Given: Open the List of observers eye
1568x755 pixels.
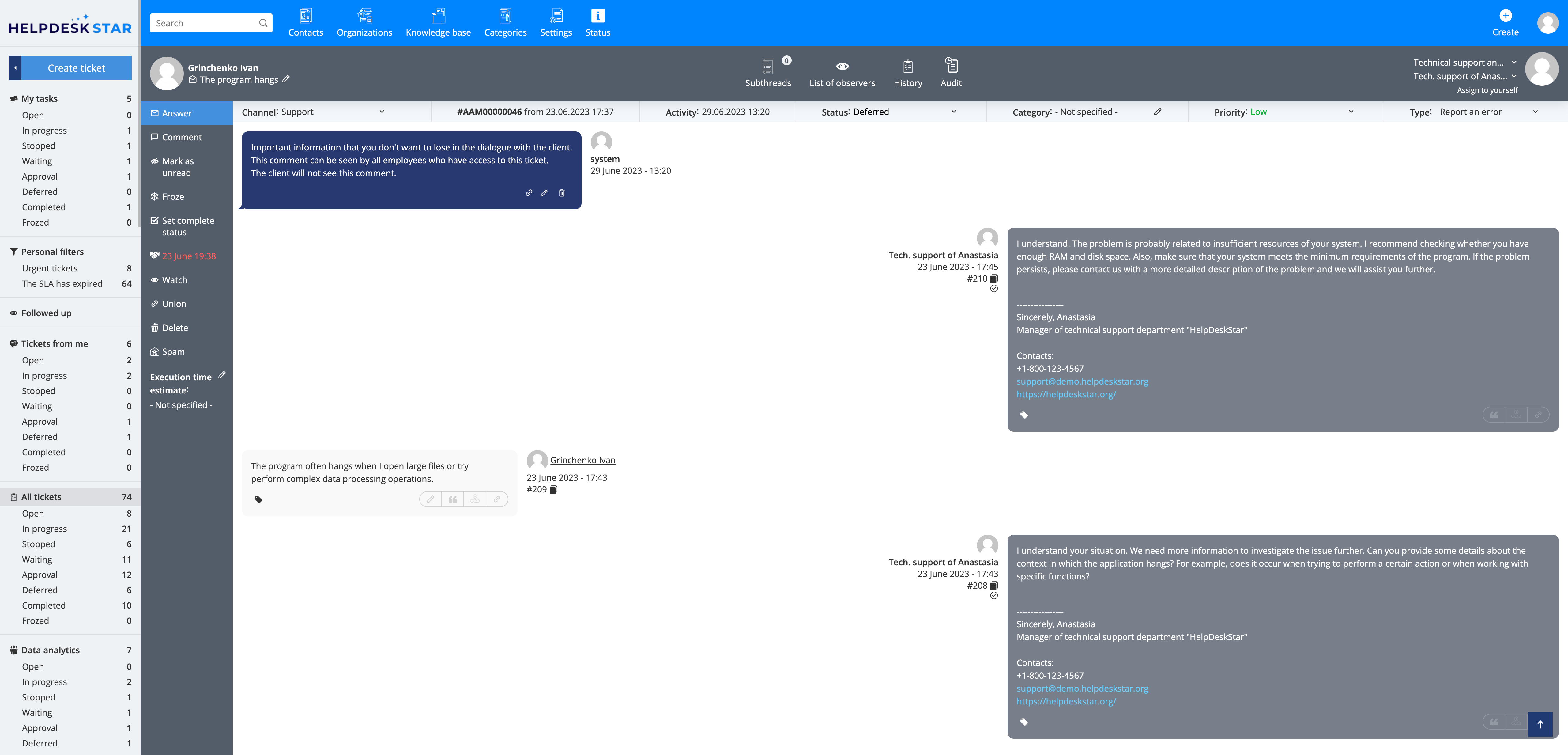Looking at the screenshot, I should point(842,66).
